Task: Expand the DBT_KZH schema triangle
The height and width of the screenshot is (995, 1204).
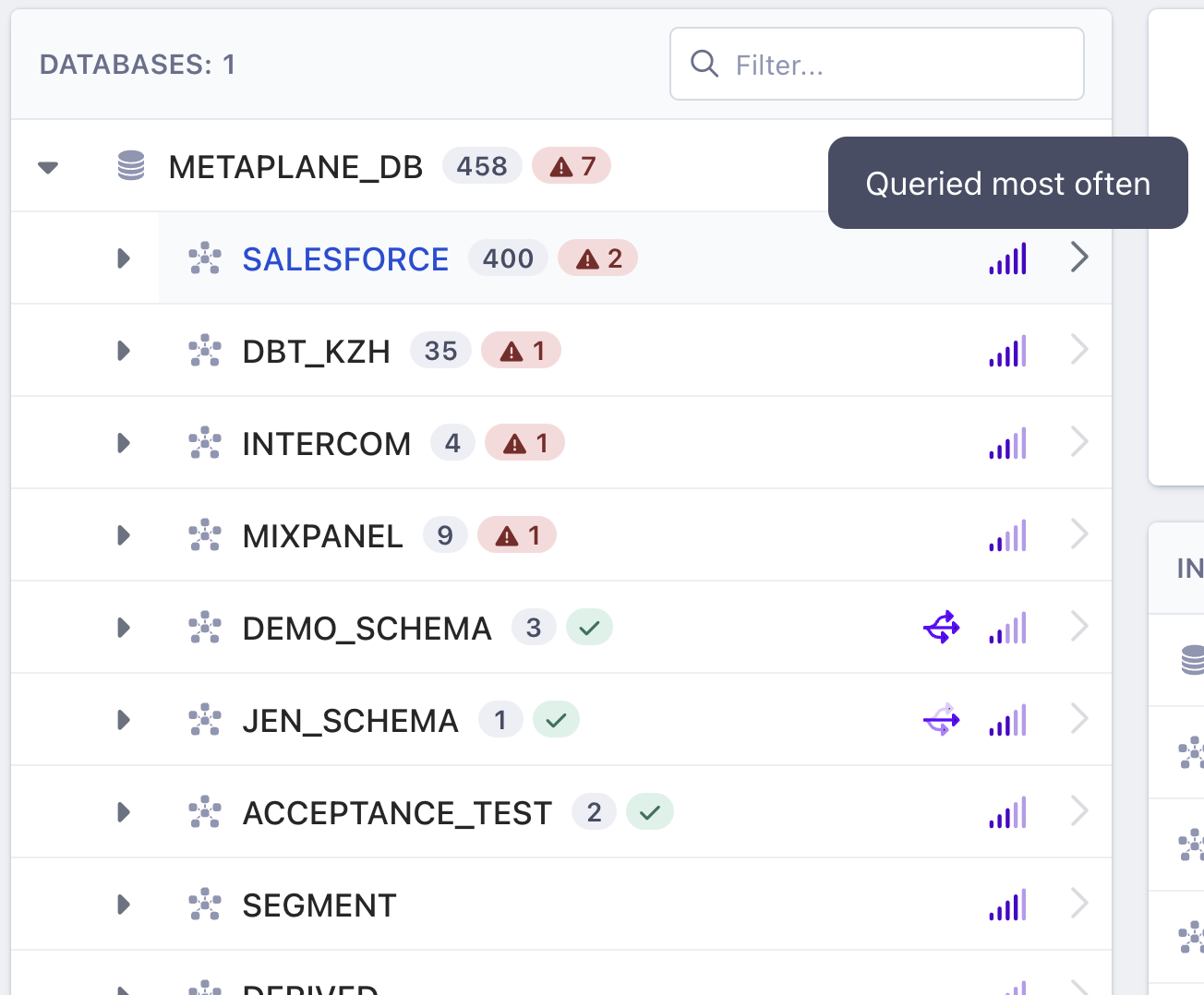Action: coord(124,351)
